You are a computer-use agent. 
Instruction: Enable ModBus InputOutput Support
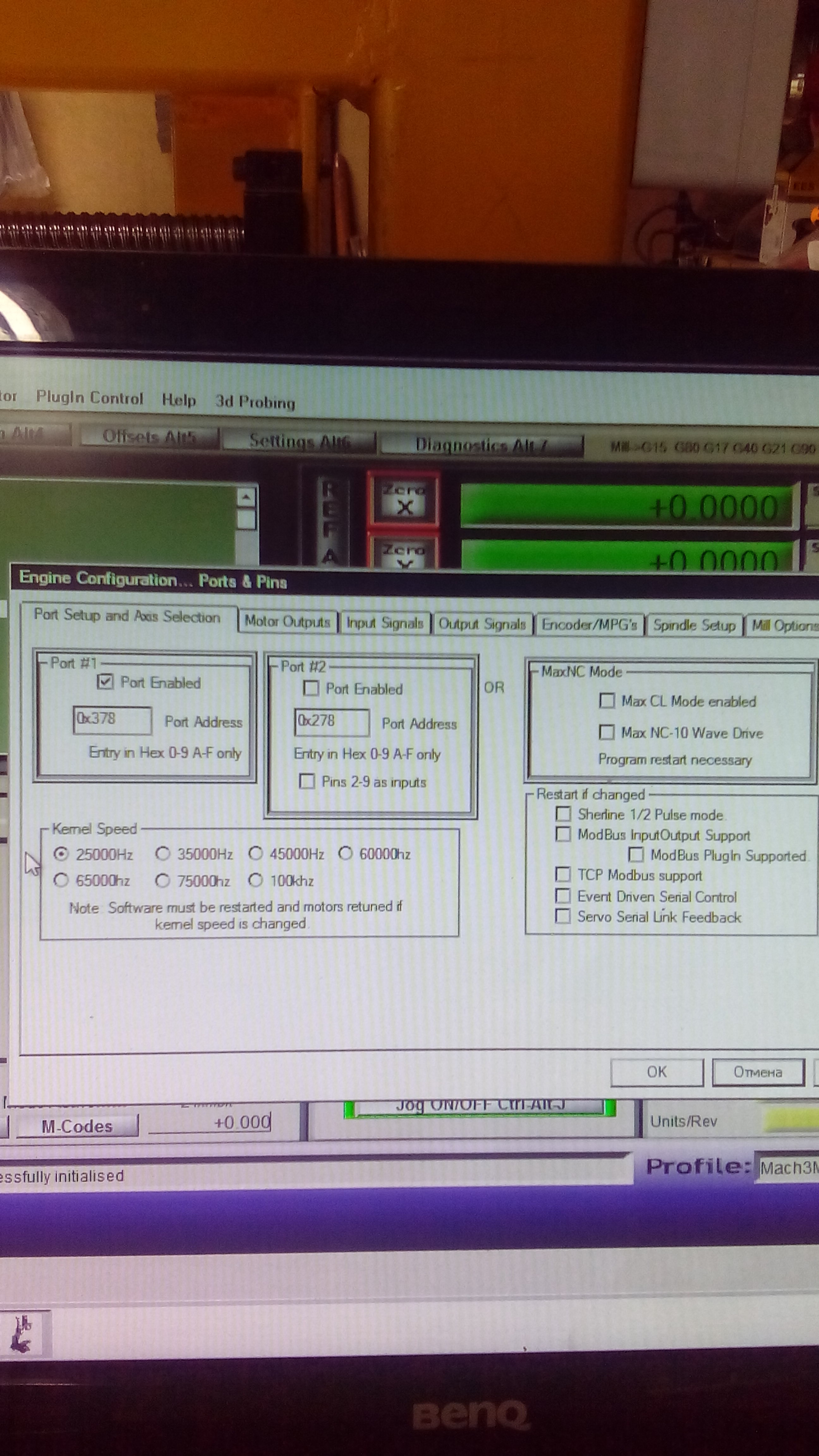click(x=563, y=834)
